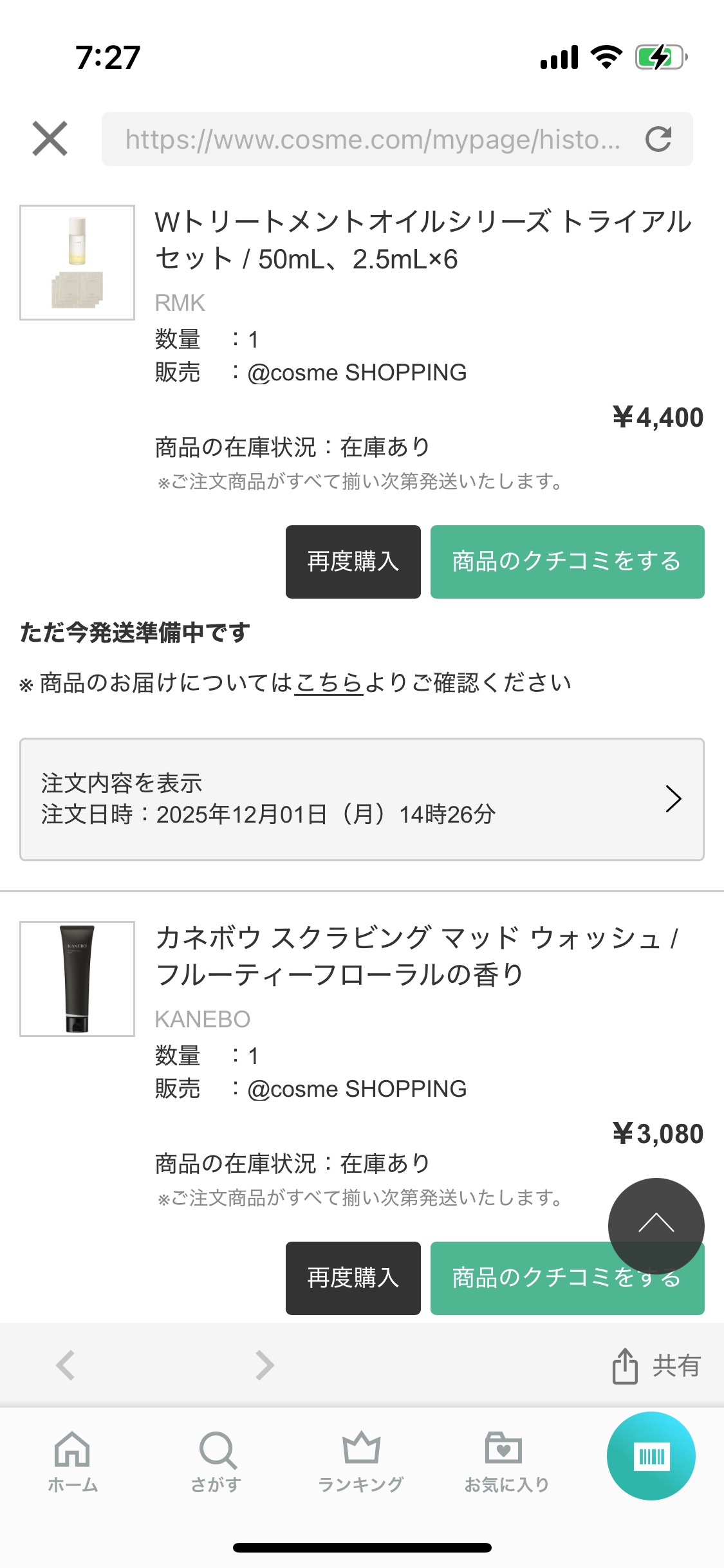Open RMK Wトリートメントオイル product title
724x1568 pixels.
(423, 240)
